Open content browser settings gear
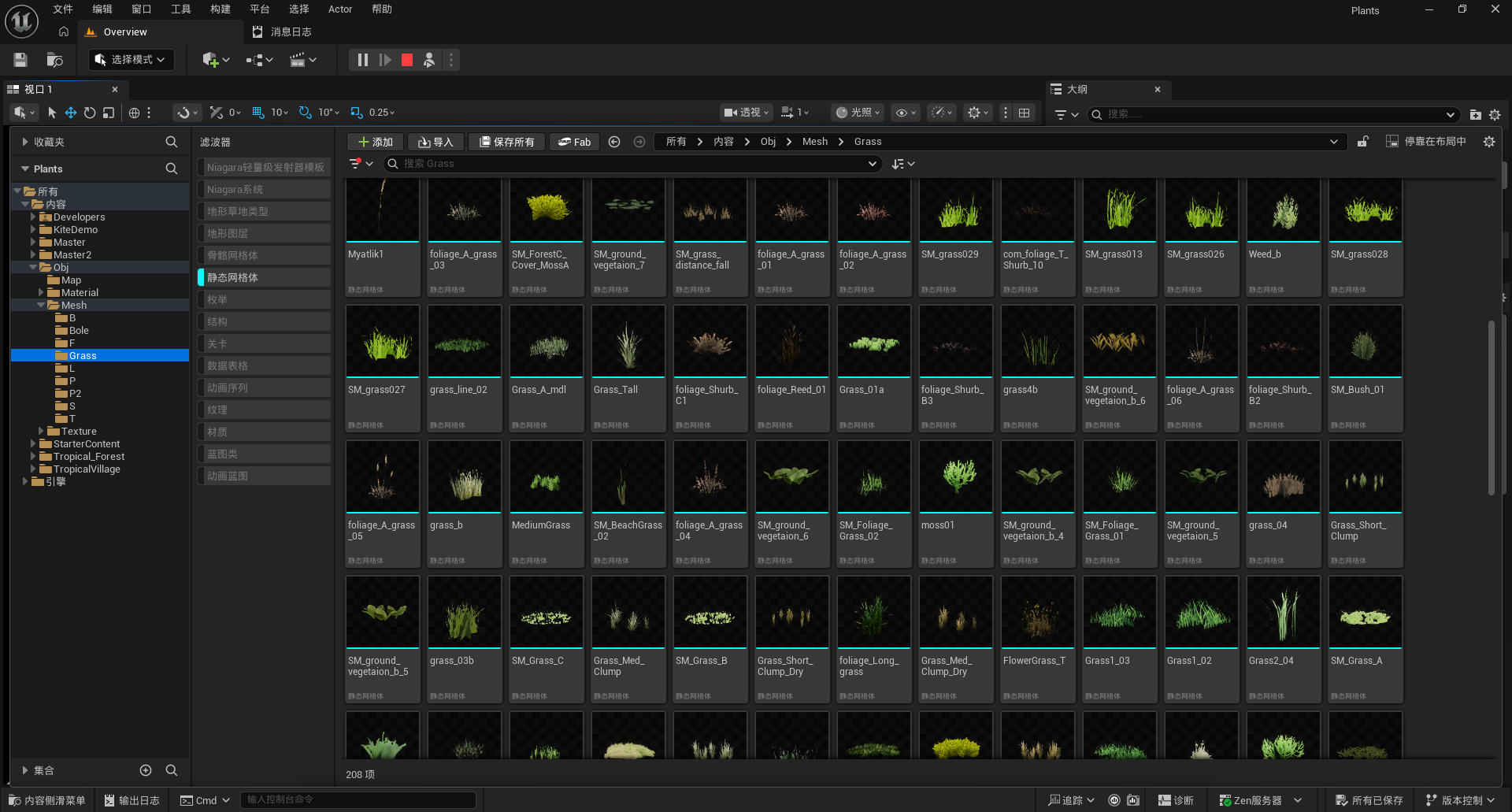The height and width of the screenshot is (812, 1512). coord(1489,142)
